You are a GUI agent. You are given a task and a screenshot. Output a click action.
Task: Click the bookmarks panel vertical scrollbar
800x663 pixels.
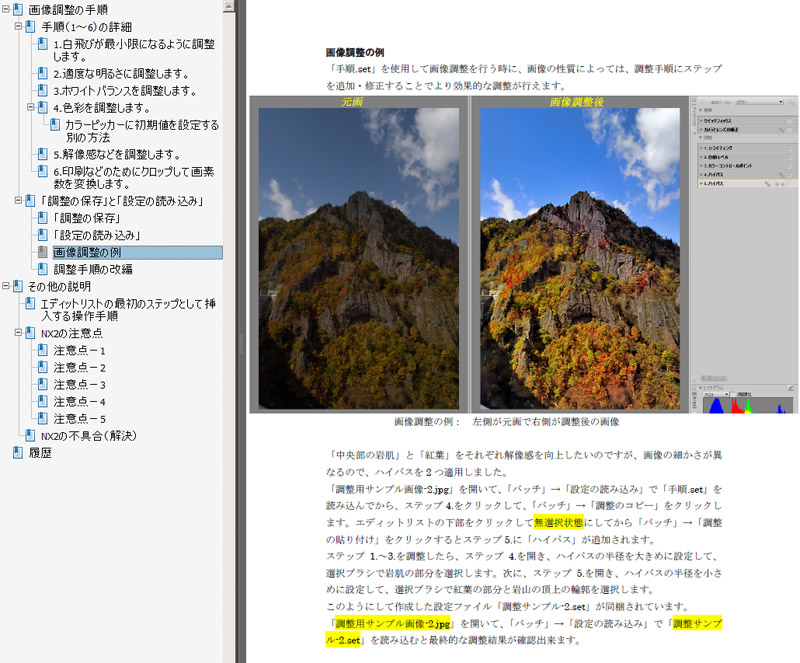coord(230,300)
